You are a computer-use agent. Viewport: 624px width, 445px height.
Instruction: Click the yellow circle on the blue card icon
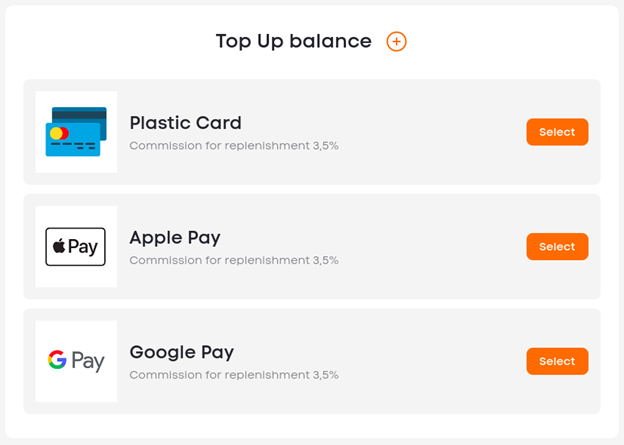56,133
